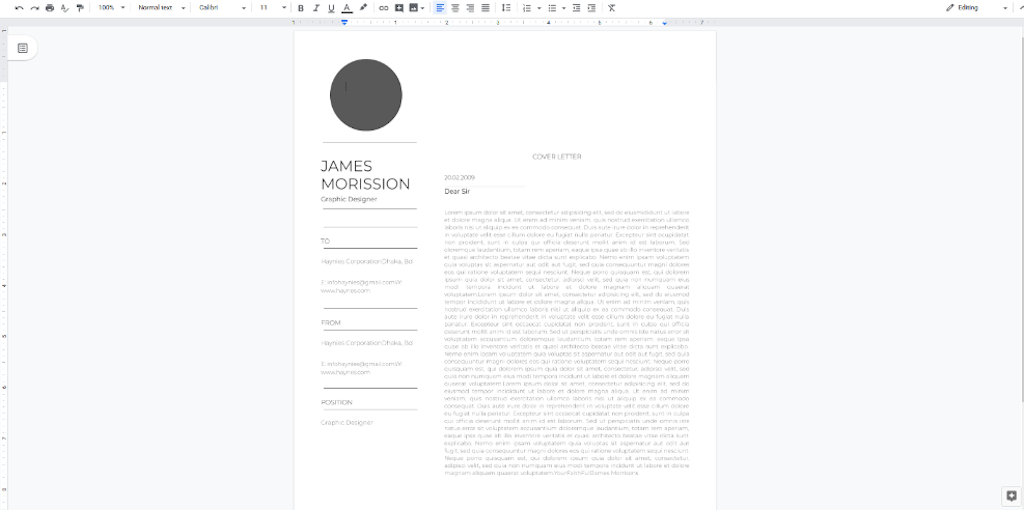Place the cursor in the "COVER LETTER" heading
The height and width of the screenshot is (510, 1024).
pyautogui.click(x=556, y=157)
